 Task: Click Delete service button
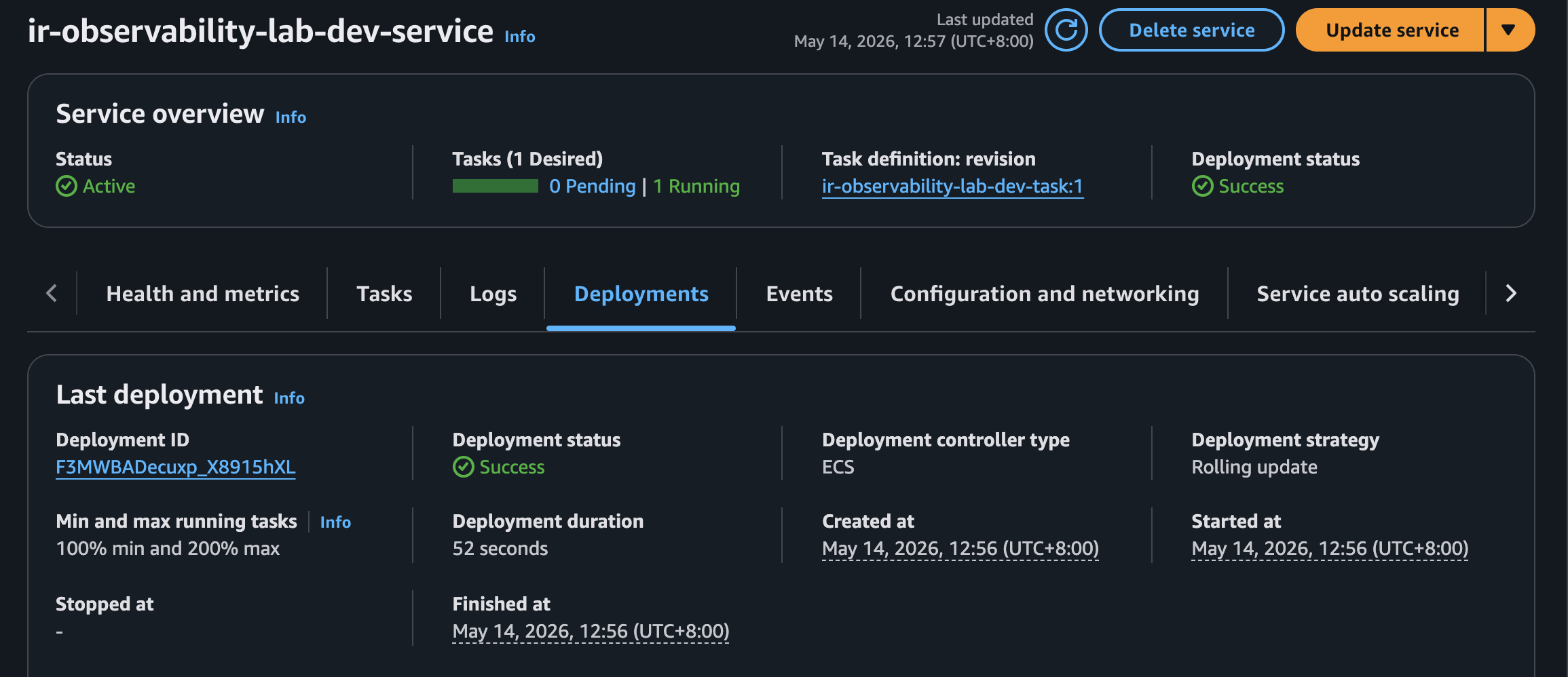coord(1191,30)
